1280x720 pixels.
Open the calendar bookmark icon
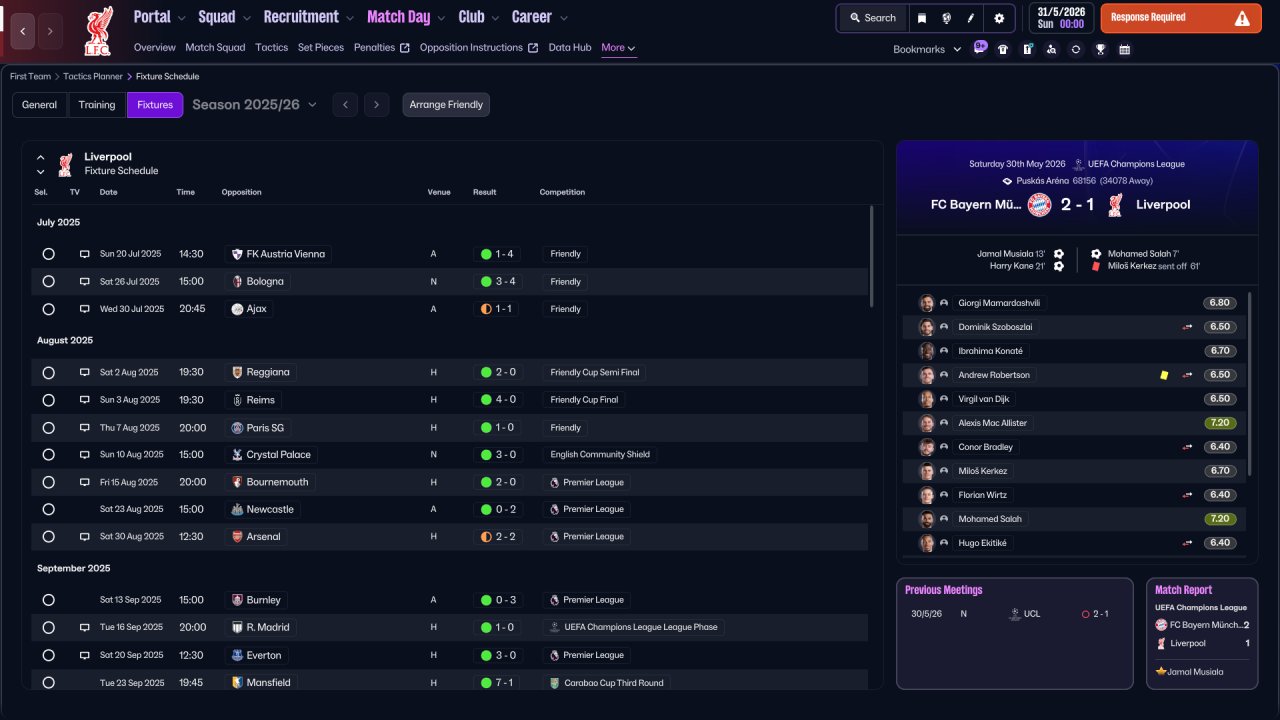(1124, 49)
